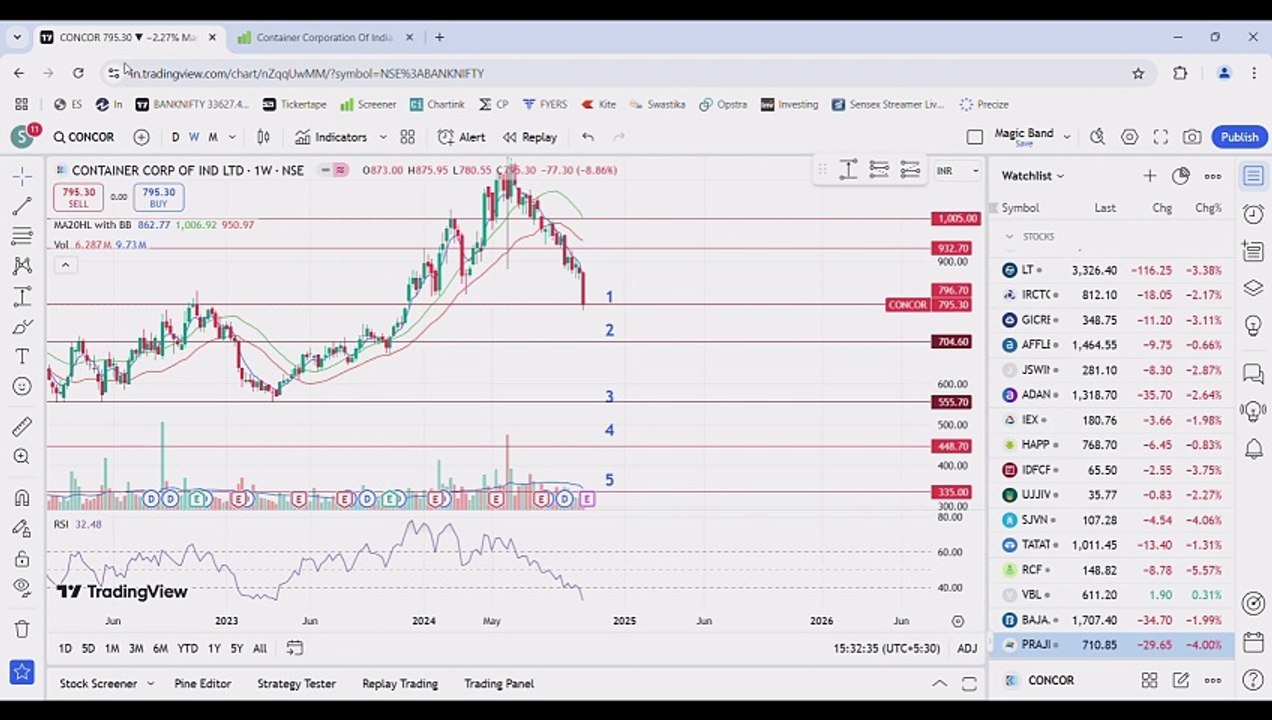Toggle ADJ adjusted data
Screen dimensions: 1272x720
967,649
